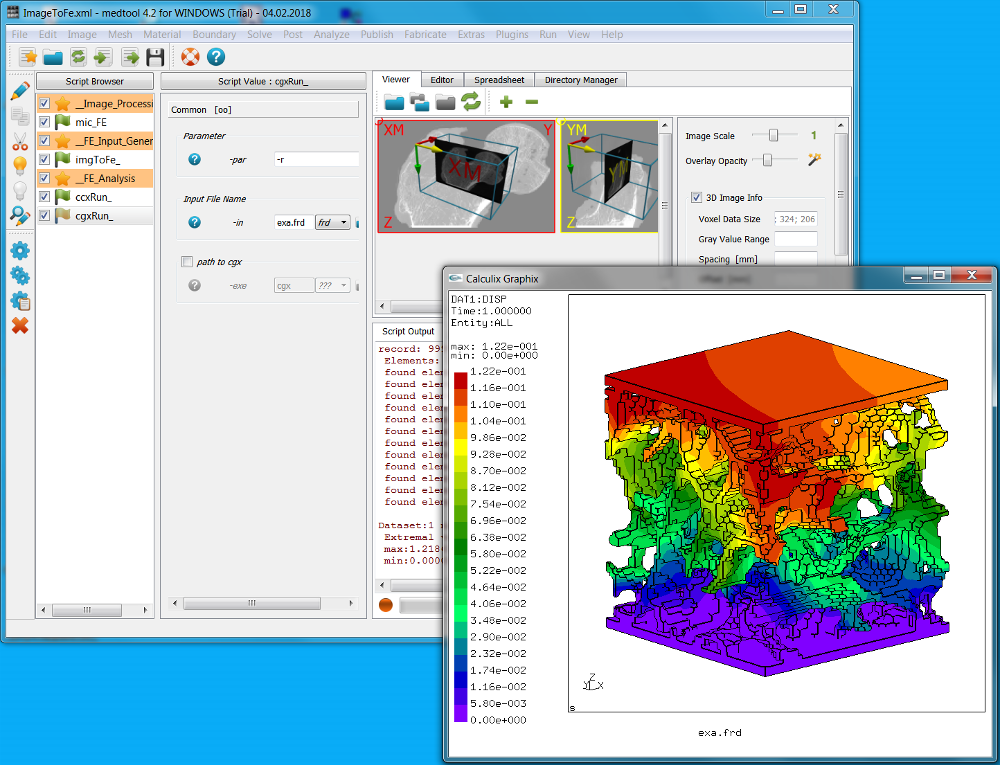Select the ccxRun_ script item
This screenshot has height=765, width=1000.
tap(93, 196)
